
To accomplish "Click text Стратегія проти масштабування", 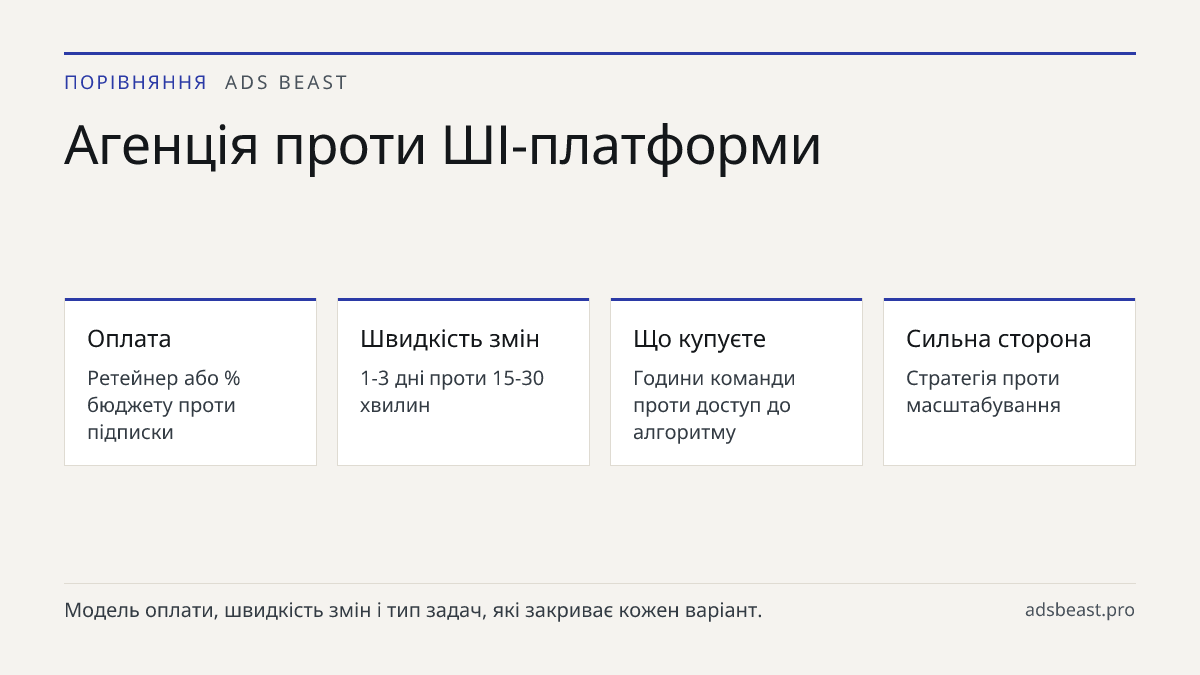I will [983, 392].
